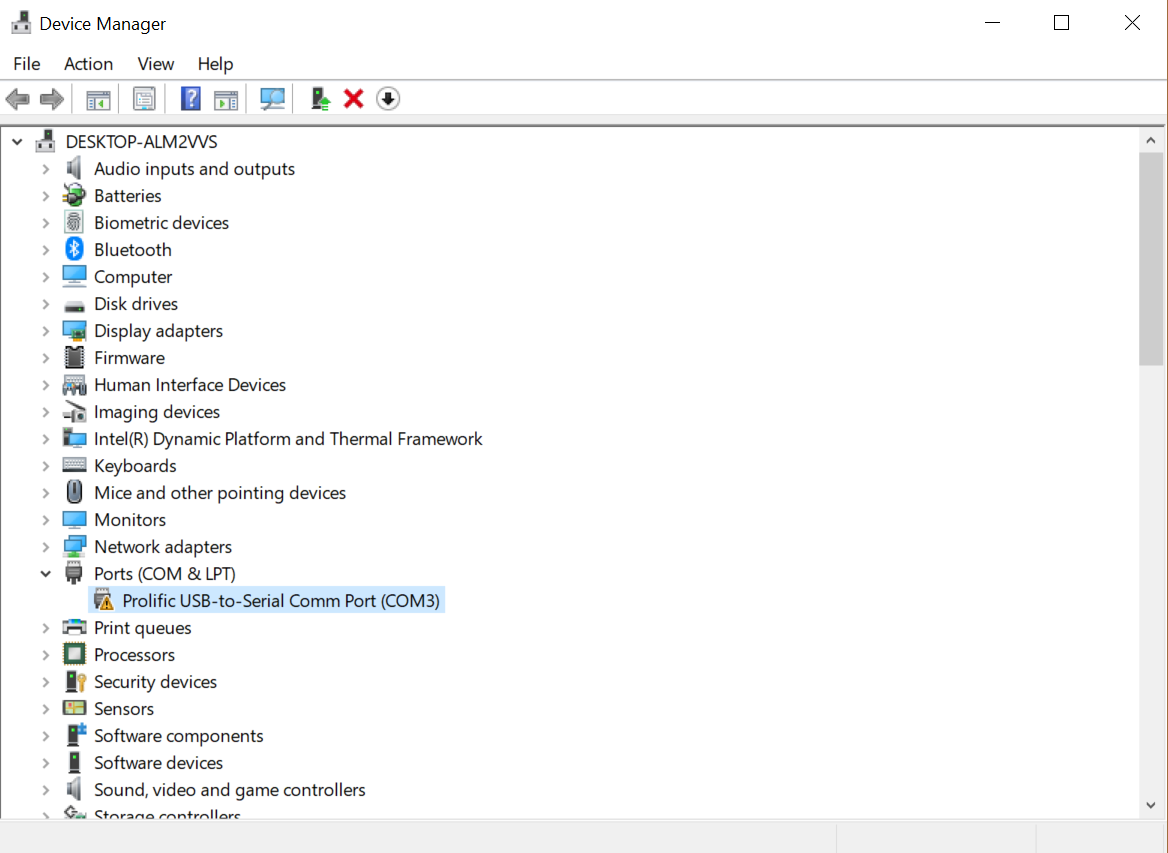Click the Update device driver icon
Viewport: 1168px width, 853px height.
(320, 99)
